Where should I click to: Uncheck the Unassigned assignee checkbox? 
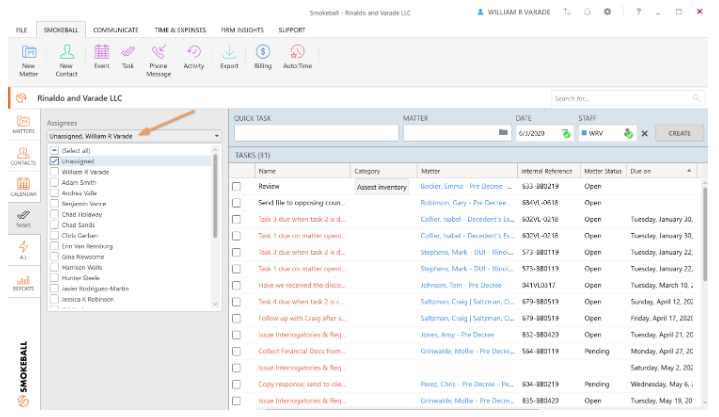point(55,161)
